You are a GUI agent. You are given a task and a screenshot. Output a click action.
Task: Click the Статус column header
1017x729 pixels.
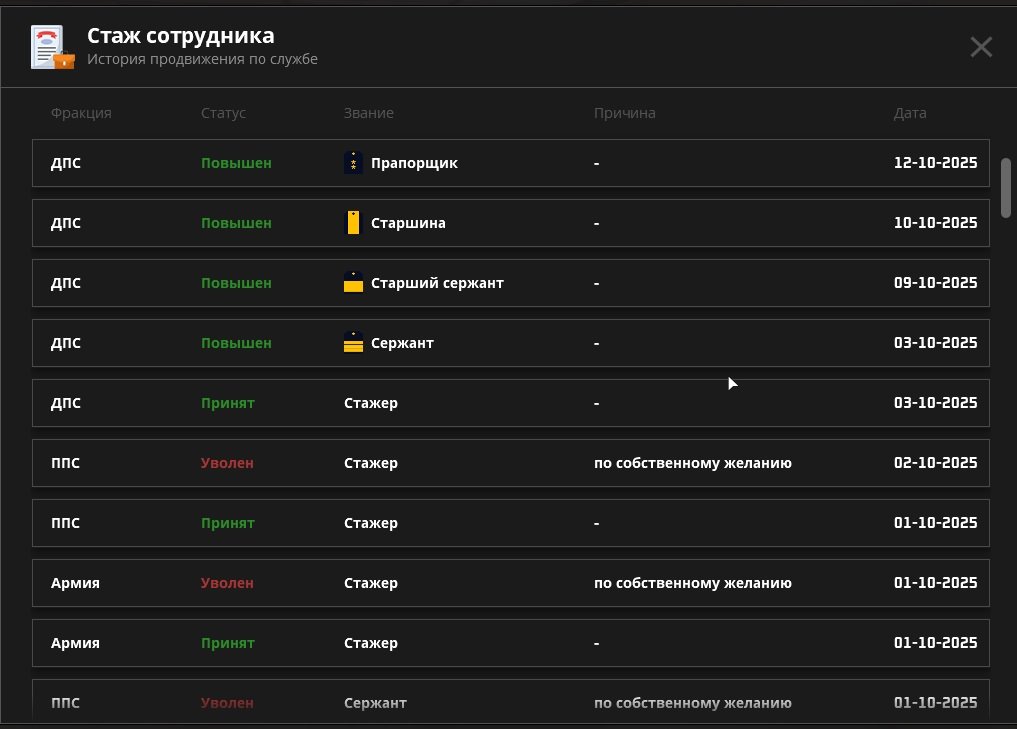click(223, 113)
